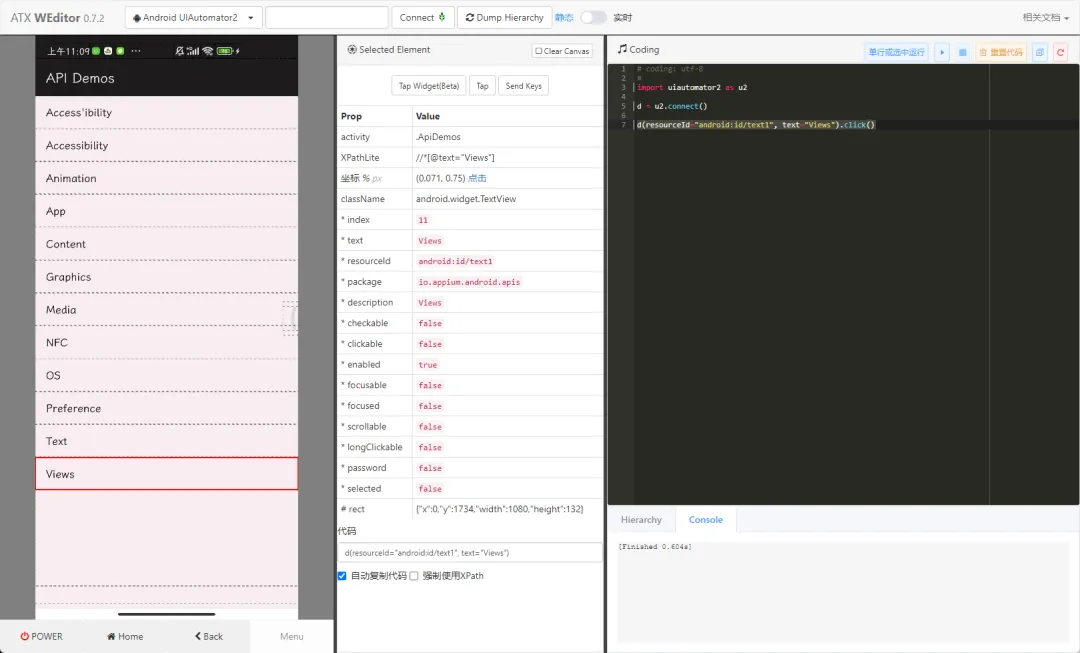
Task: Select the highlighted Views item
Action: tap(167, 474)
